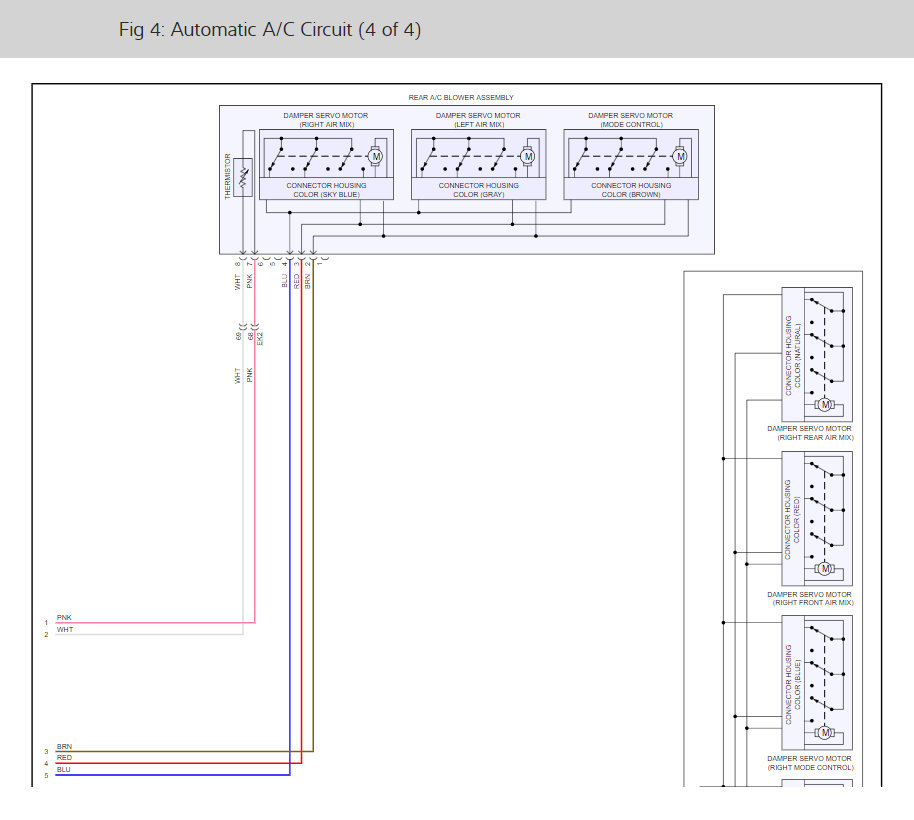Image resolution: width=914 pixels, height=820 pixels.
Task: Click vertical 'BRN' label under blower assembly
Action: (x=308, y=281)
